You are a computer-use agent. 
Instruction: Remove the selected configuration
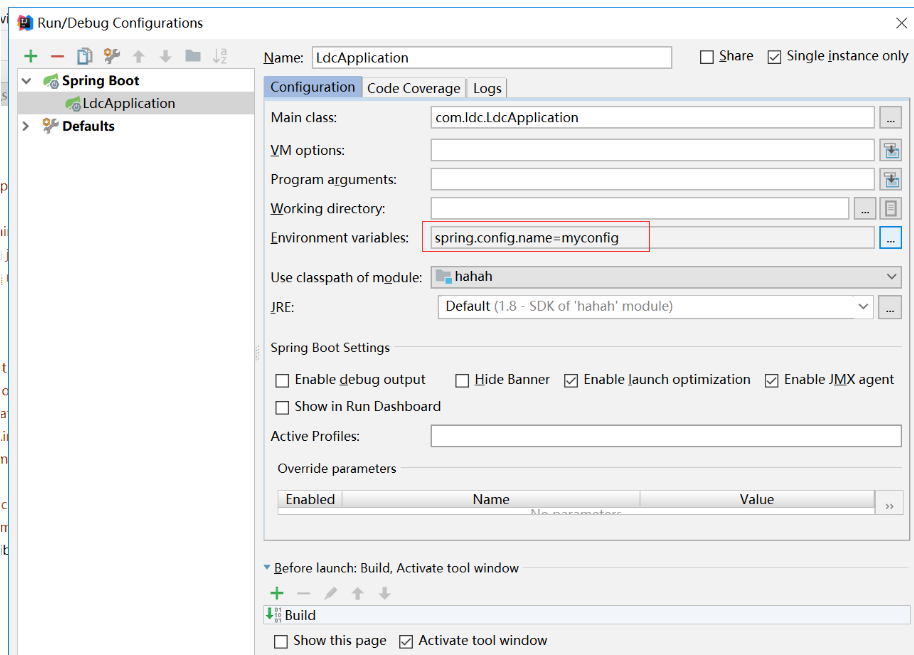(57, 57)
